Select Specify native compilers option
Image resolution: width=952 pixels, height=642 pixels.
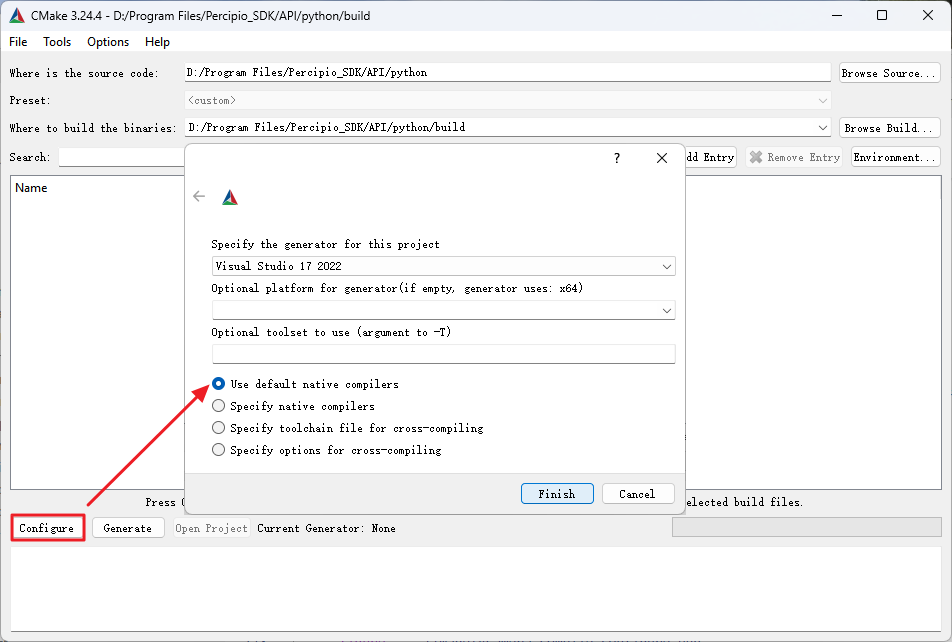tap(219, 406)
